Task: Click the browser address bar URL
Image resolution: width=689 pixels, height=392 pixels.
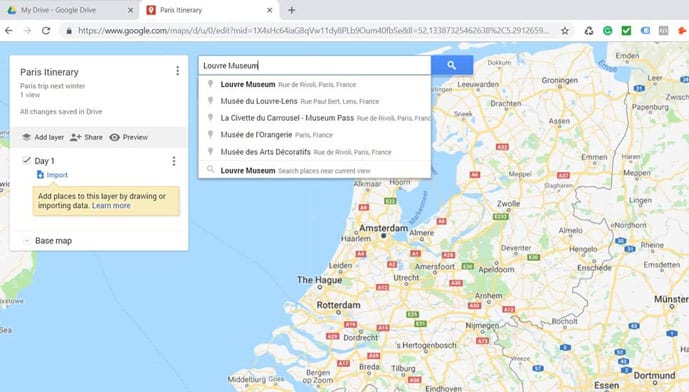Action: pyautogui.click(x=313, y=31)
